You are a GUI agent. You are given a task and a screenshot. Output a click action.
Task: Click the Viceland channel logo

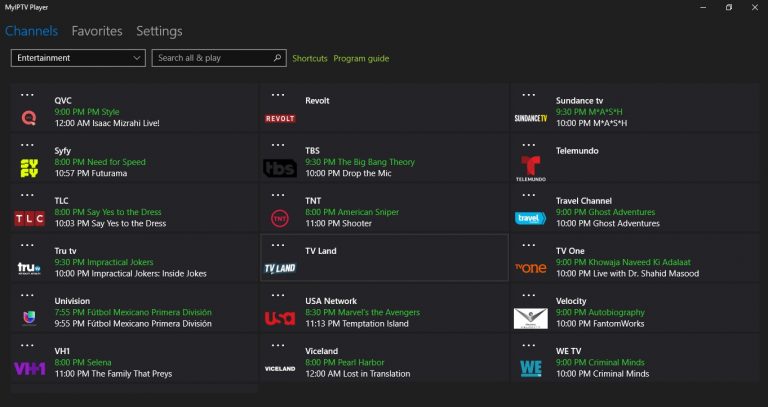point(280,368)
